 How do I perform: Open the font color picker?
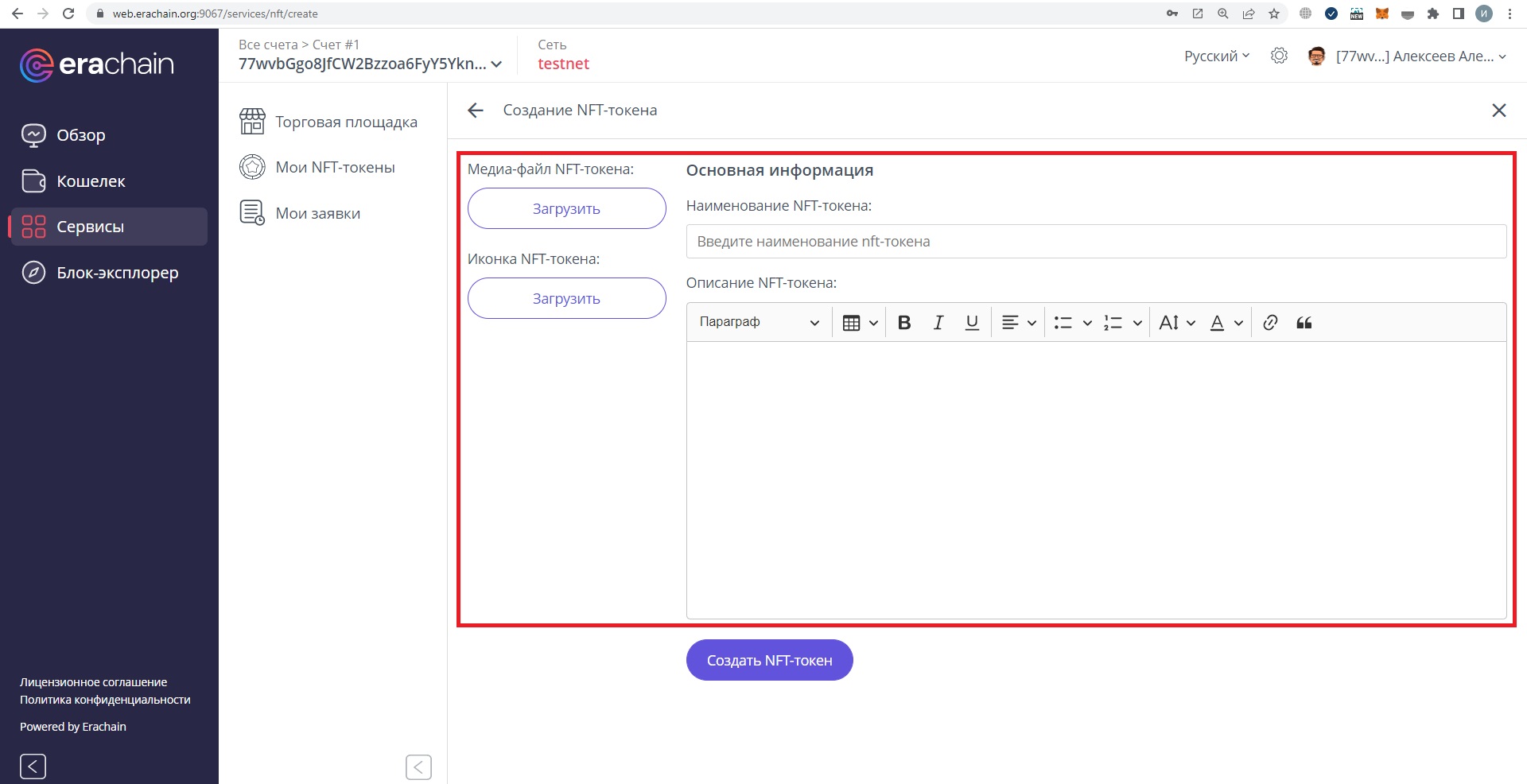[x=1226, y=323]
